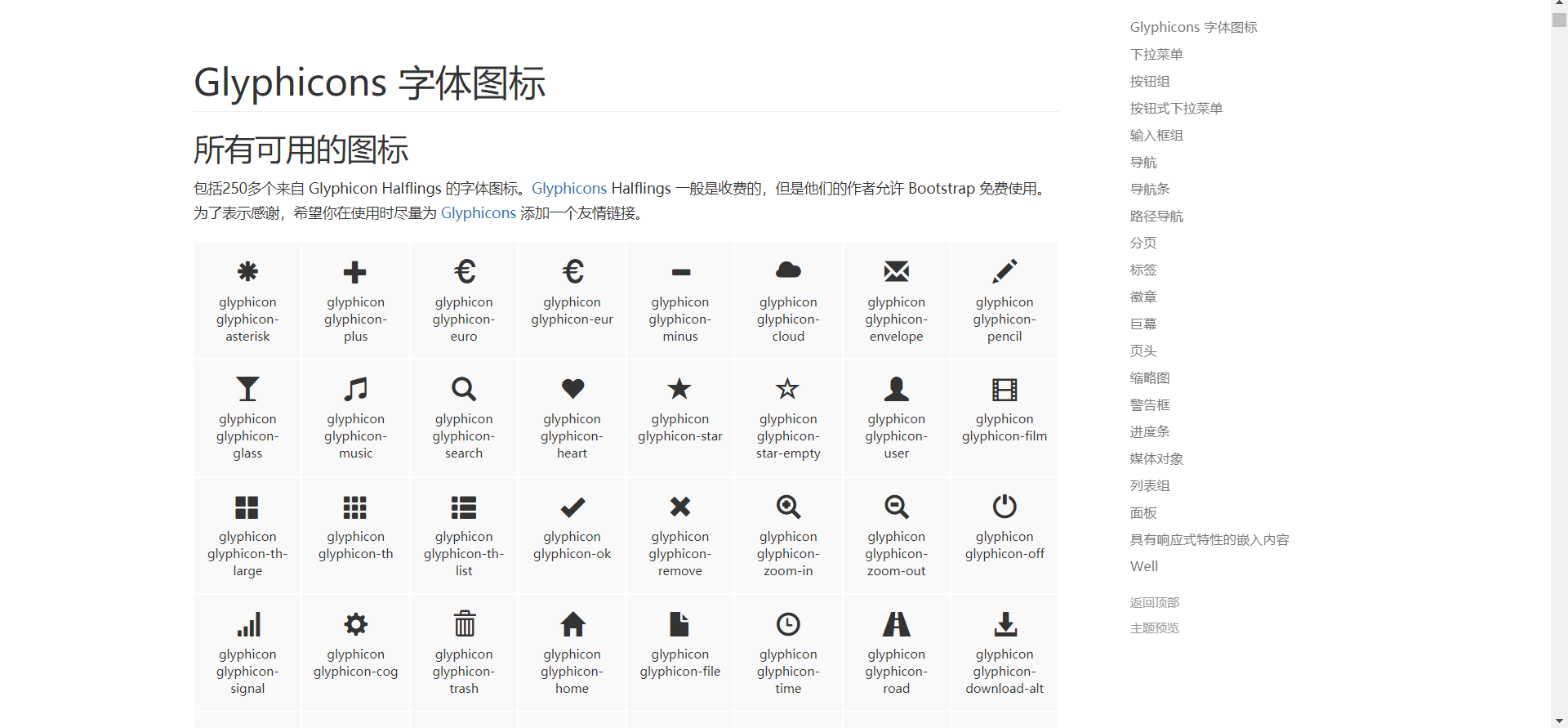Click the 'glyphicon glyphicon-asterisk' class label
The width and height of the screenshot is (1568, 728).
247,319
